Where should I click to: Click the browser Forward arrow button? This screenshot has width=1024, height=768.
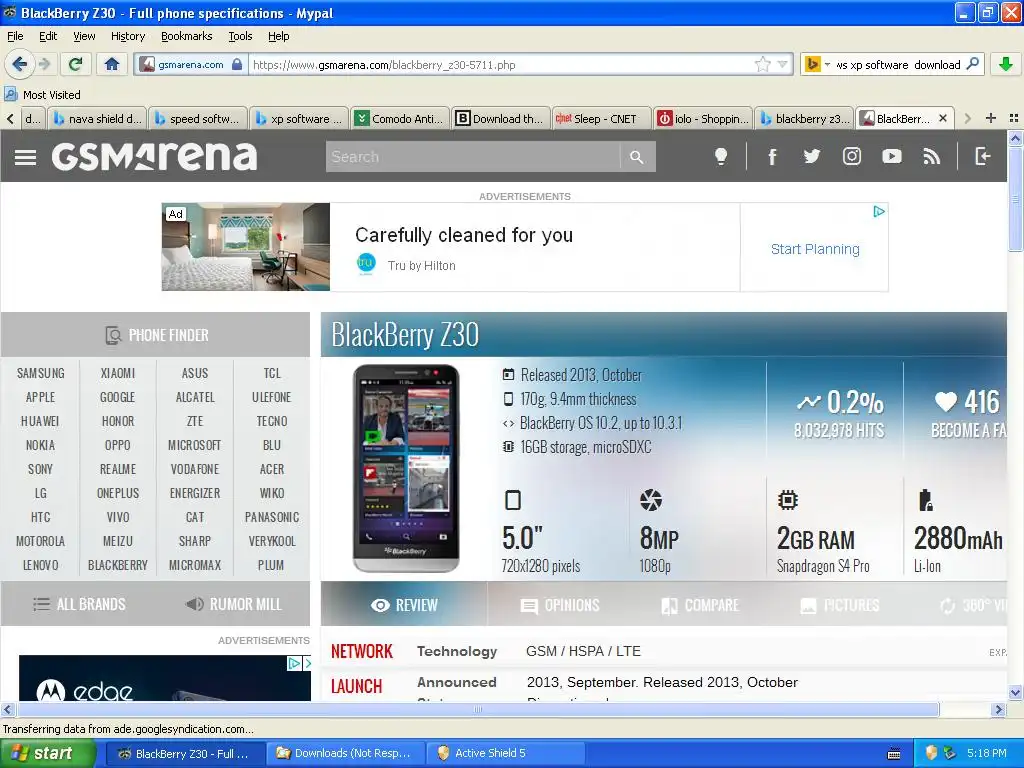tap(44, 64)
